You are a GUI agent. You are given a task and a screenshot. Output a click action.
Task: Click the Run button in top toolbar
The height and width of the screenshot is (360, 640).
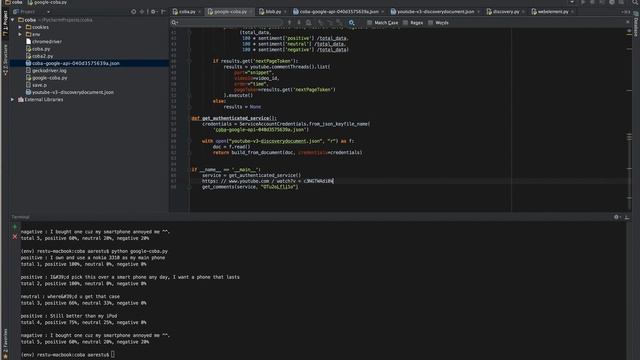tap(583, 2)
